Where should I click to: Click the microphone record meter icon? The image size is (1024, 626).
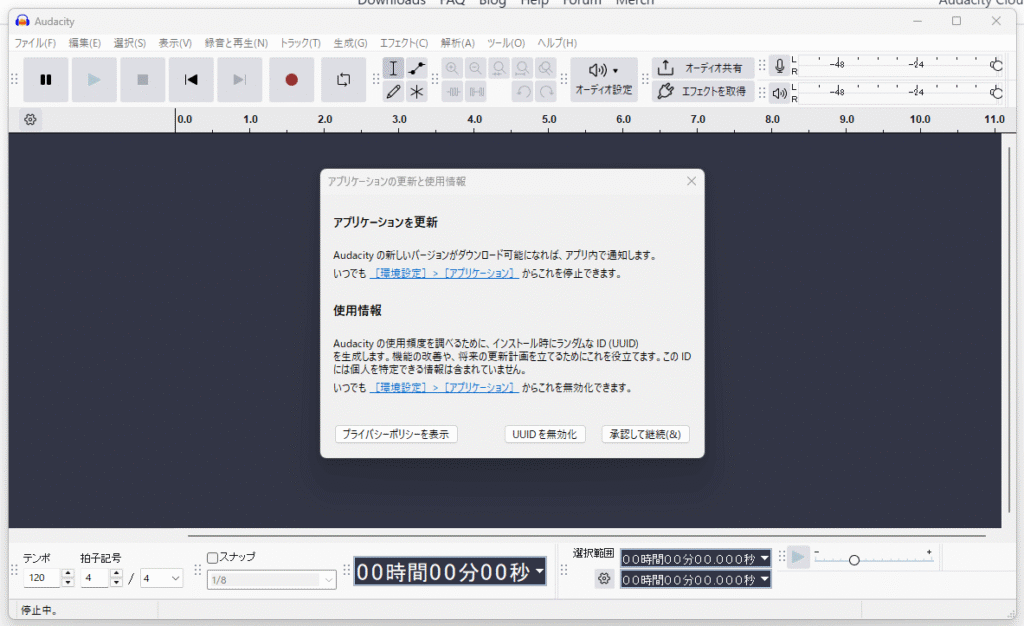point(779,66)
